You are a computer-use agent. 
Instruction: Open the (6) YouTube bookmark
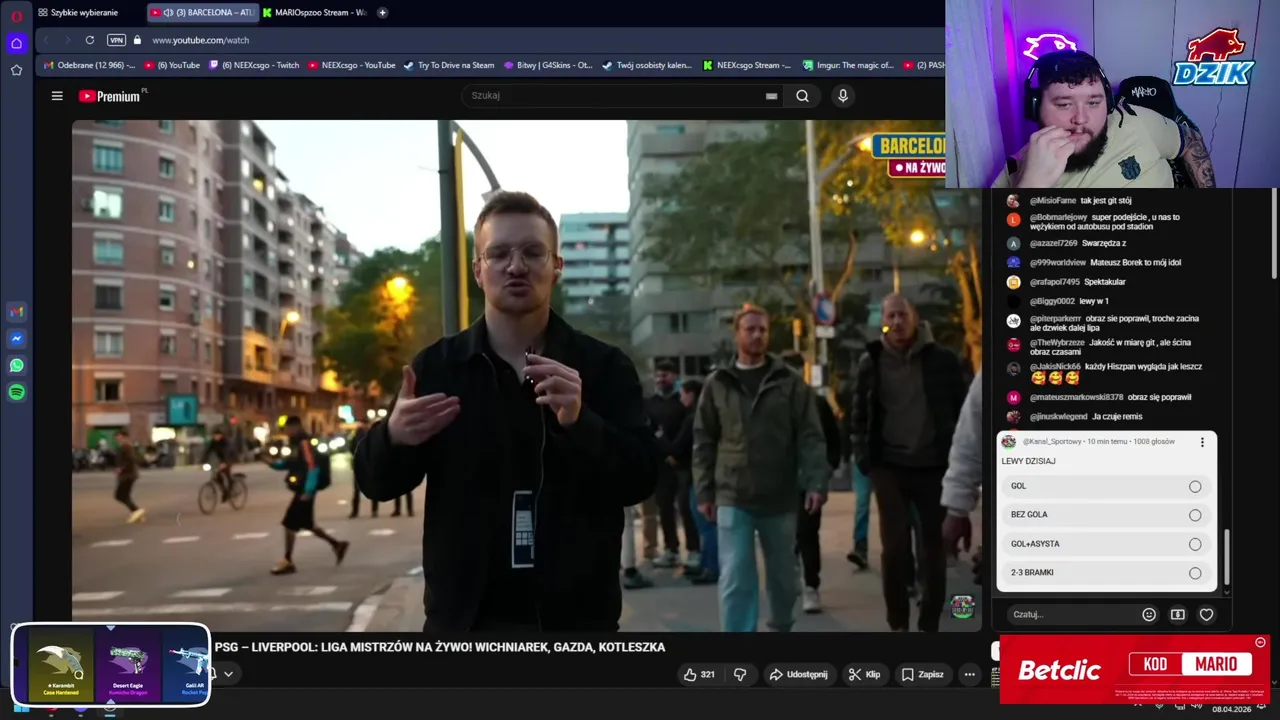pyautogui.click(x=172, y=65)
